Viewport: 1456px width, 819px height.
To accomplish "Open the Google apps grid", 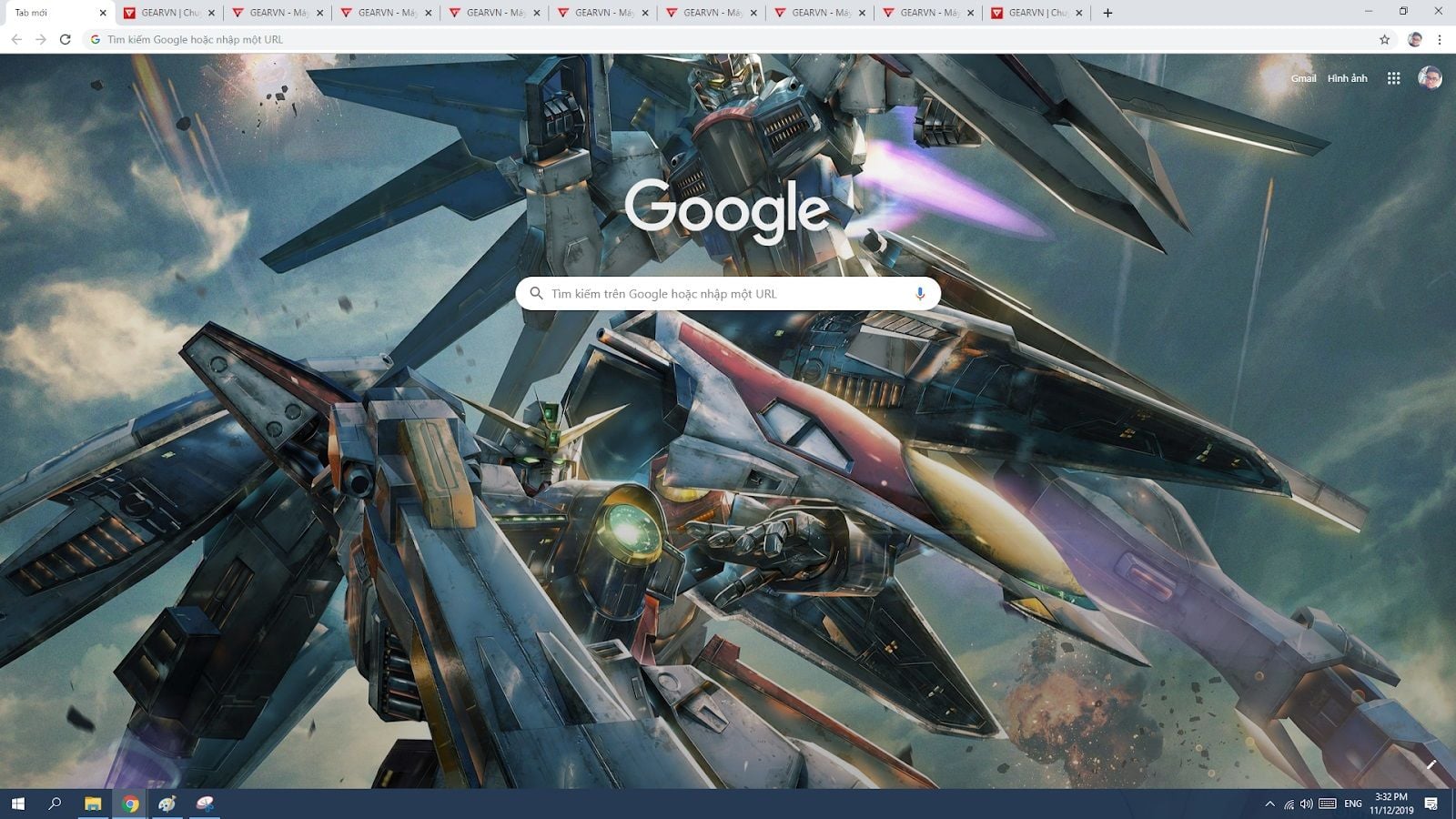I will (1393, 78).
